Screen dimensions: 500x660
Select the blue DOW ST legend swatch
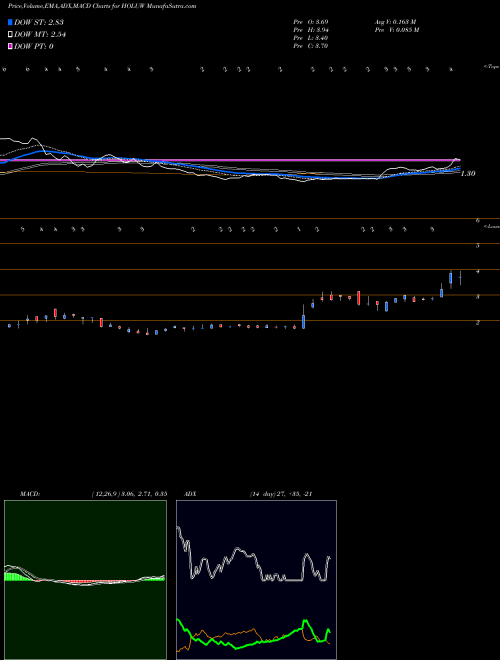(x=10, y=22)
